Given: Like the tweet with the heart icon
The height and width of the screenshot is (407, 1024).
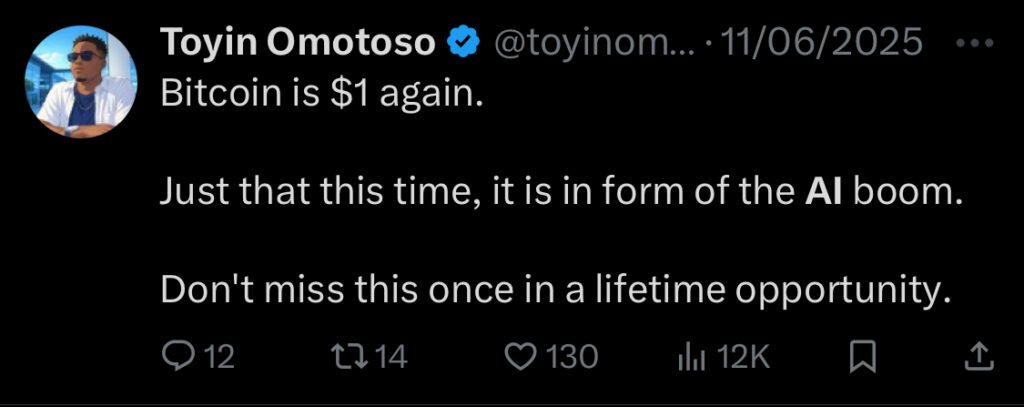Looking at the screenshot, I should 519,356.
